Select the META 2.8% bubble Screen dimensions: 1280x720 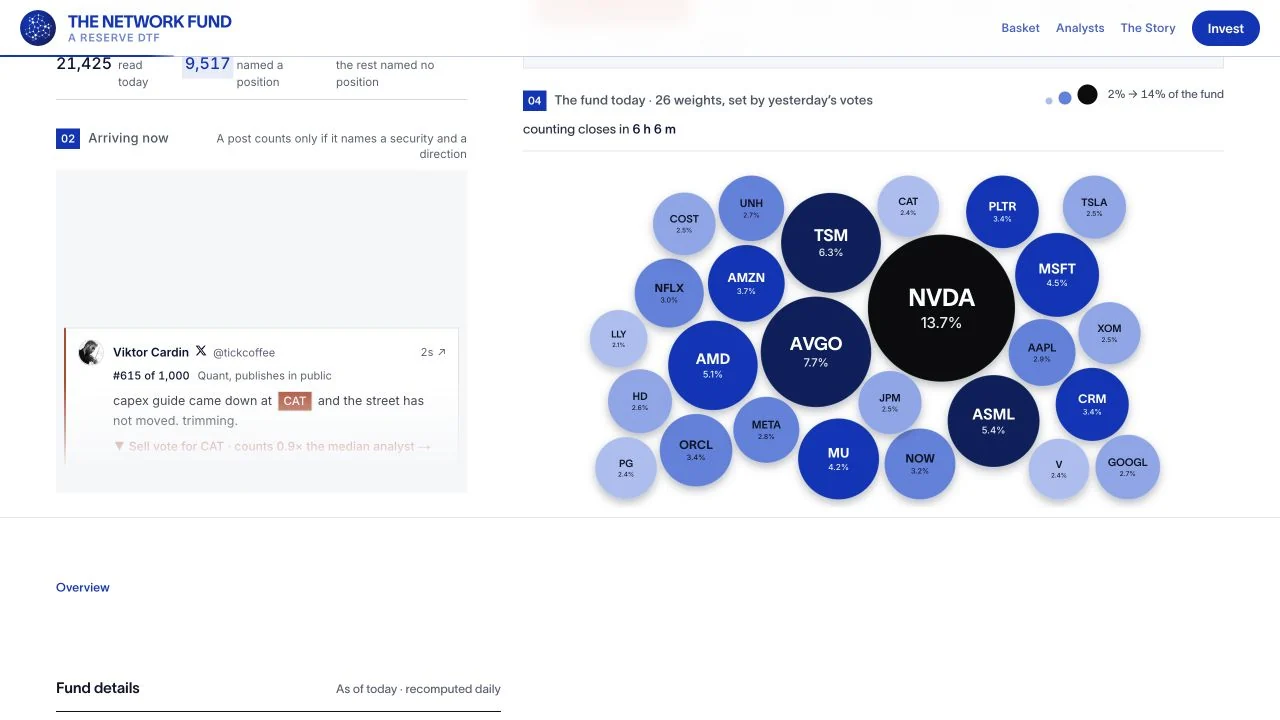click(x=766, y=430)
